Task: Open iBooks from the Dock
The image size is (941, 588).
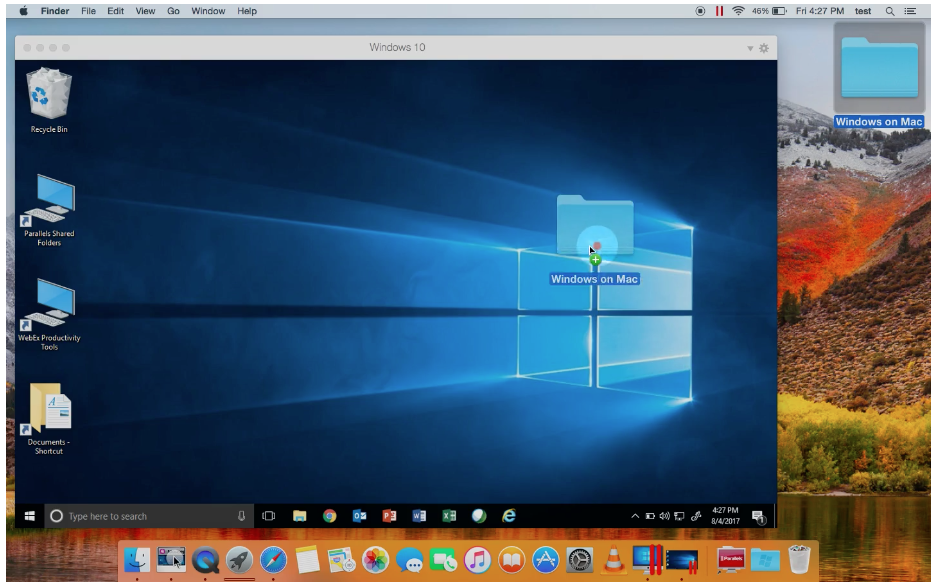Action: coord(511,560)
